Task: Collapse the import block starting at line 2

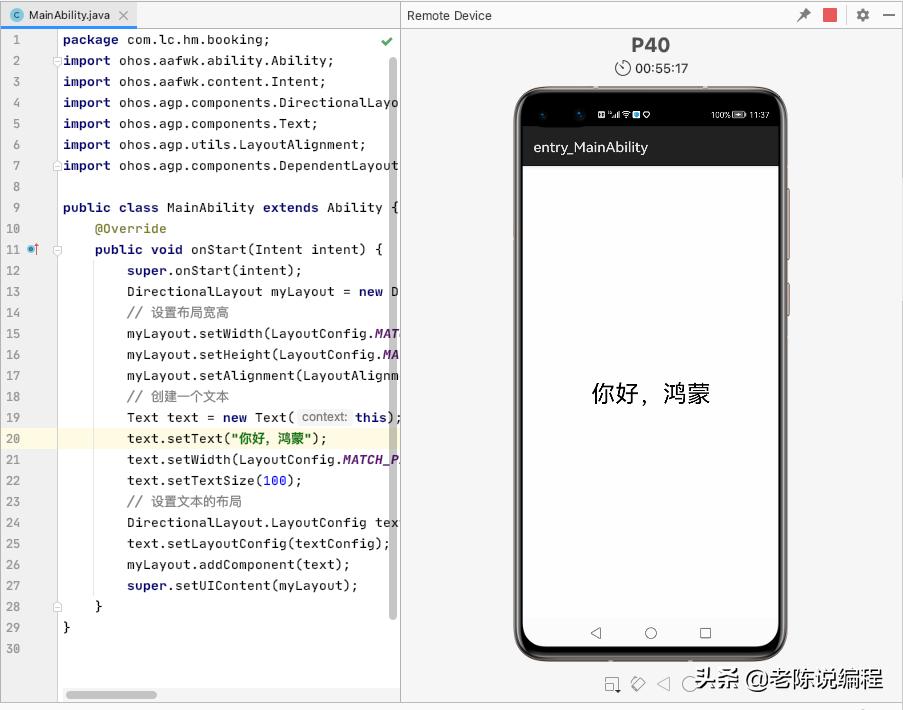Action: [57, 60]
